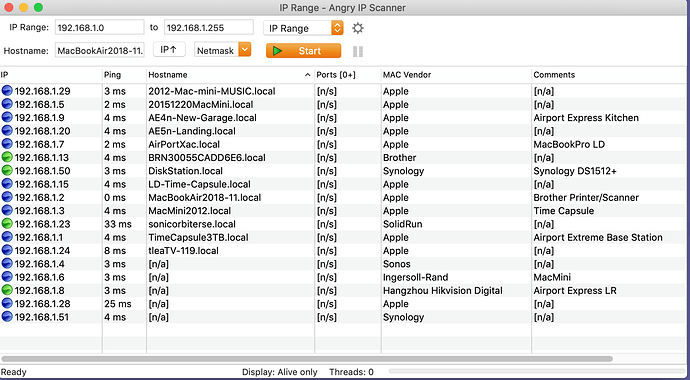
Task: Click the status icon for 192.168.1.20
Action: point(7,131)
